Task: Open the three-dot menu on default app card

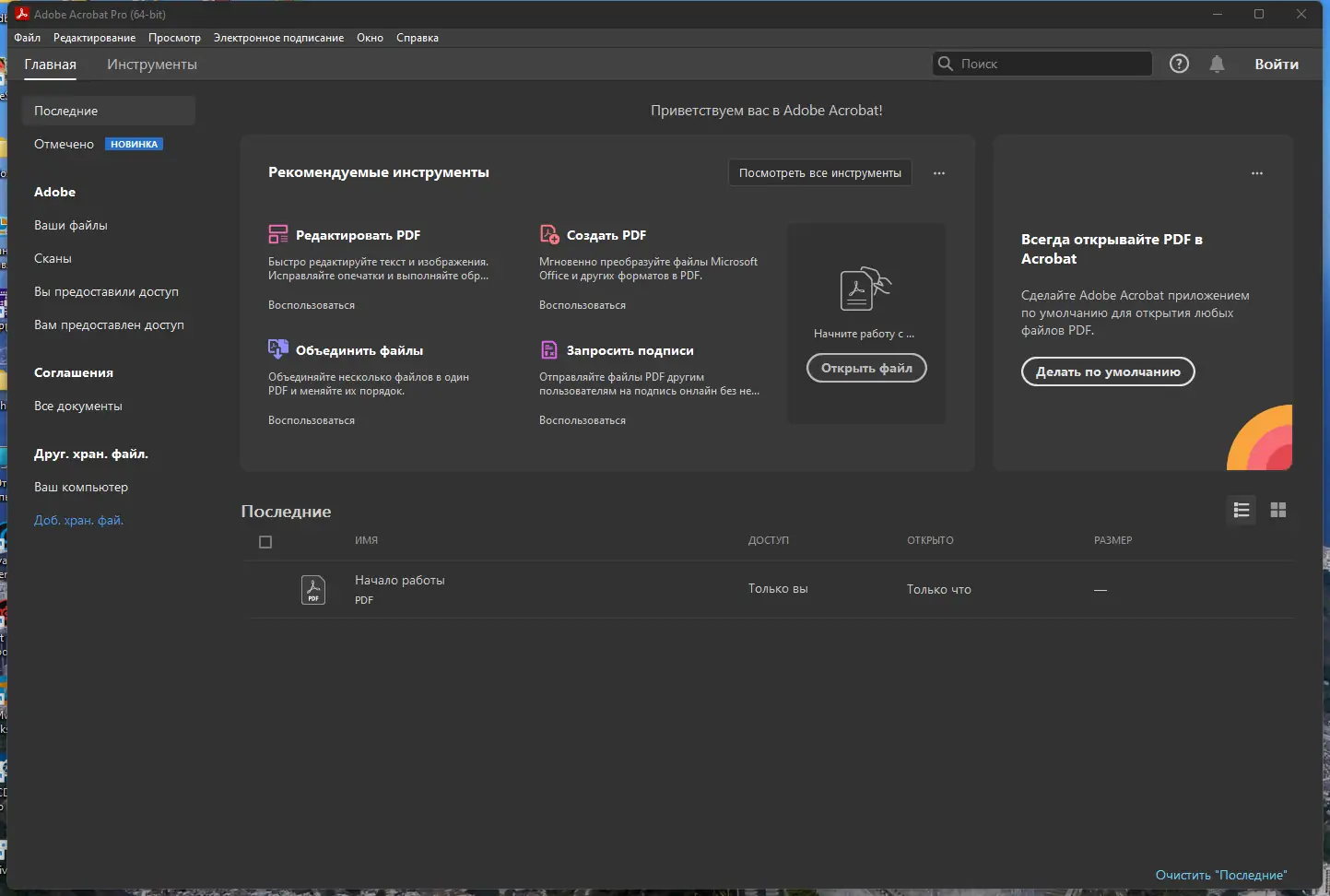Action: (1256, 173)
